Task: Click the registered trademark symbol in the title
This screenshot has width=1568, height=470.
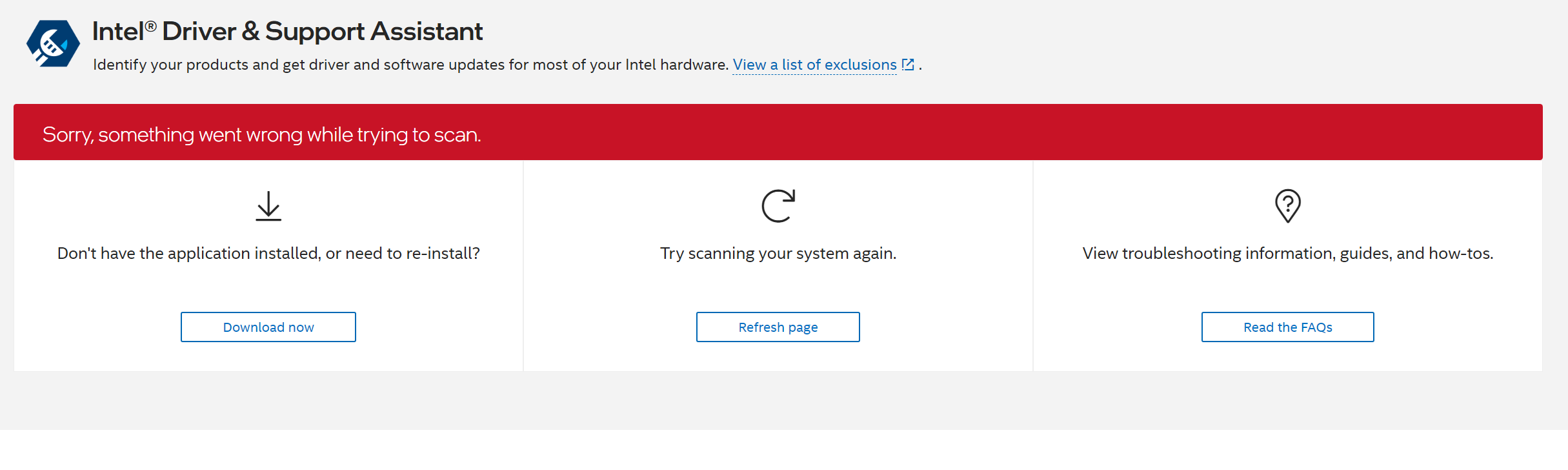Action: 150,26
